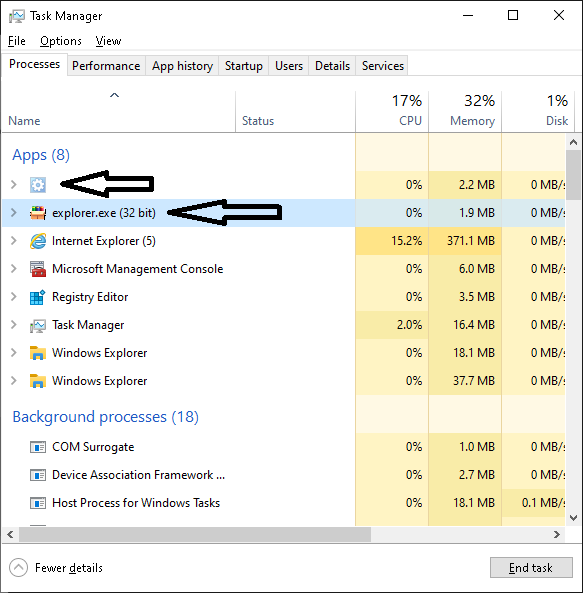Click the 15.2% CPU value
The width and height of the screenshot is (583, 593).
pyautogui.click(x=406, y=241)
